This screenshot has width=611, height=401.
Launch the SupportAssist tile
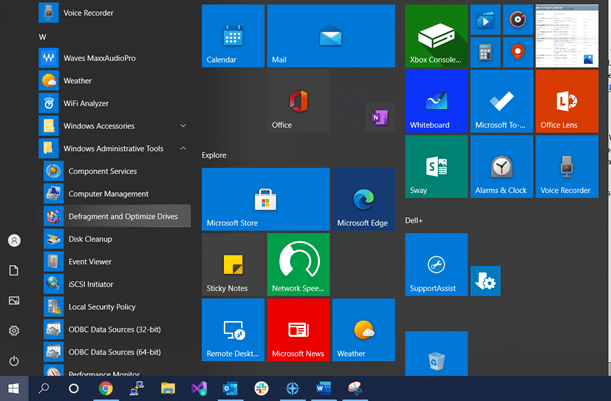436,265
